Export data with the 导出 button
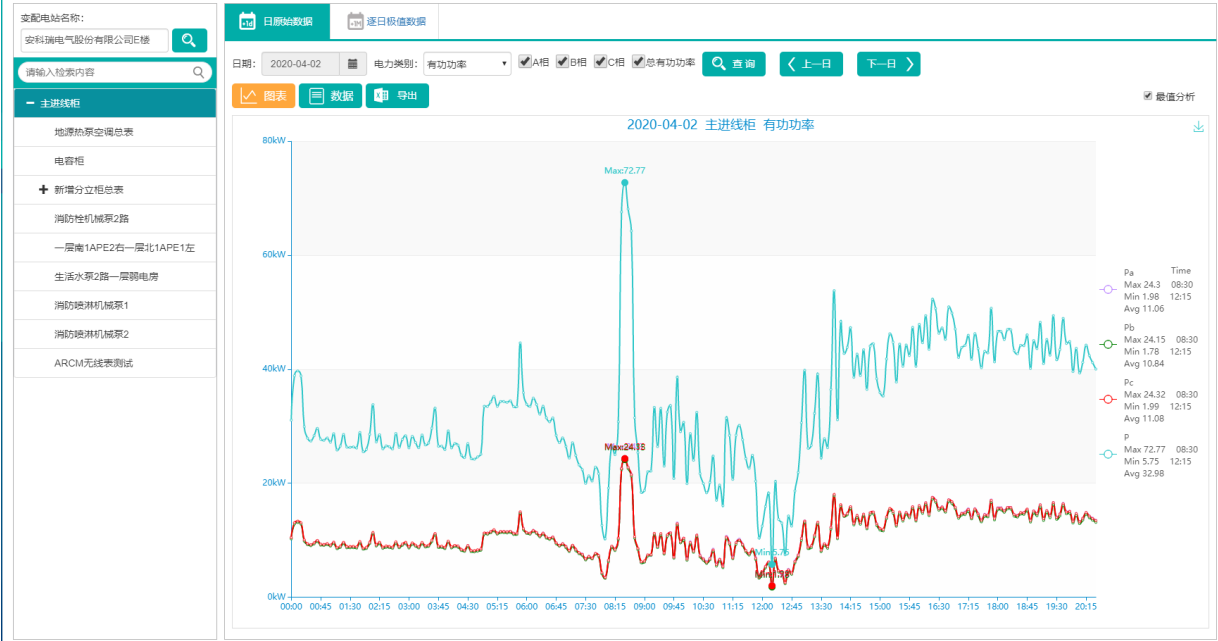The image size is (1218, 641). (397, 96)
